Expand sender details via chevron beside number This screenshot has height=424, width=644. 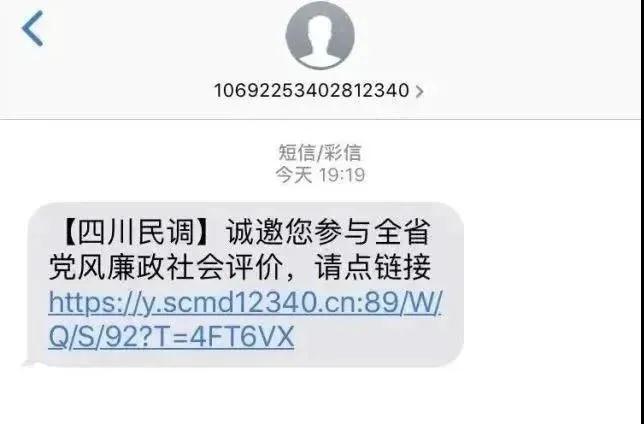(x=419, y=91)
